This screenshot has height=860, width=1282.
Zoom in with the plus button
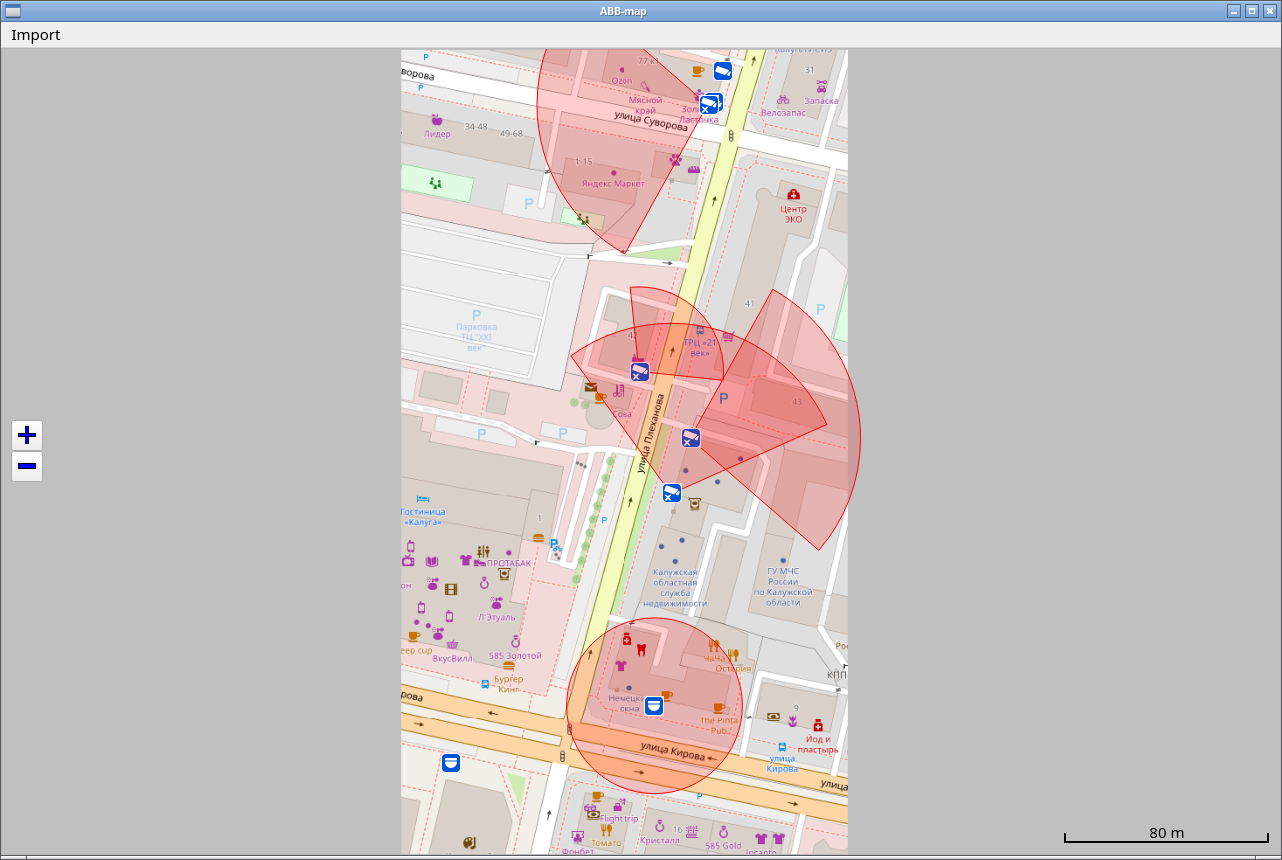(x=27, y=435)
